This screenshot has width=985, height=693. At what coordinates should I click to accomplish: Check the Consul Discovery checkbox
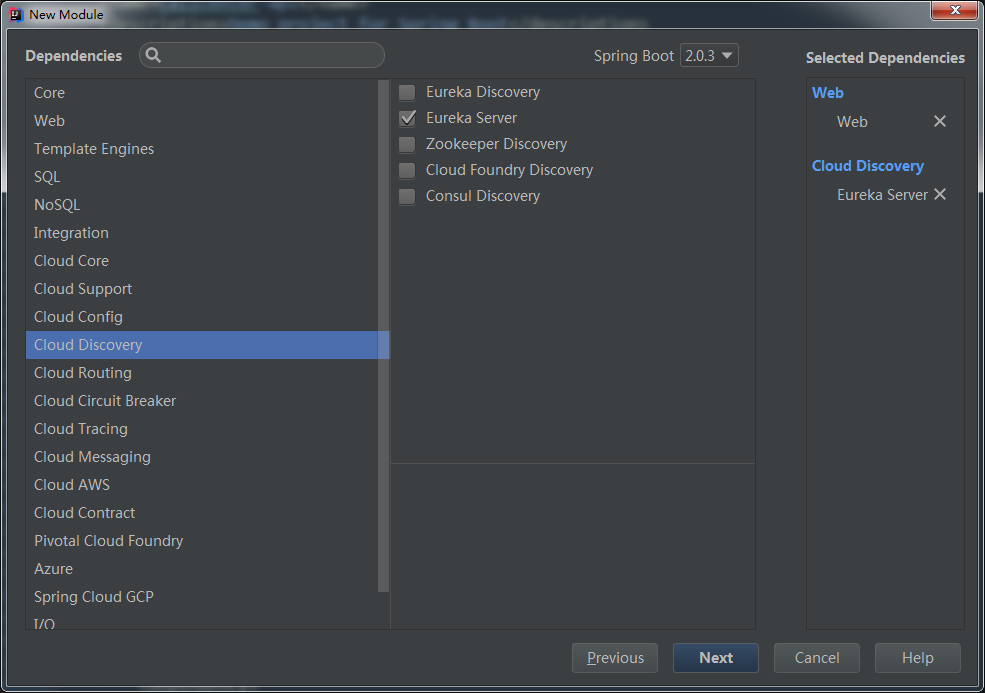407,196
